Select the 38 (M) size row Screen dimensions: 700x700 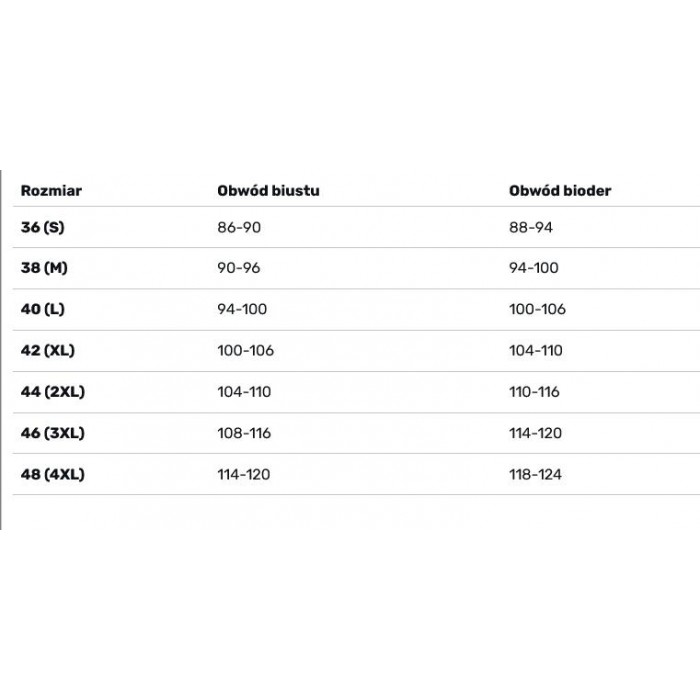(x=356, y=268)
